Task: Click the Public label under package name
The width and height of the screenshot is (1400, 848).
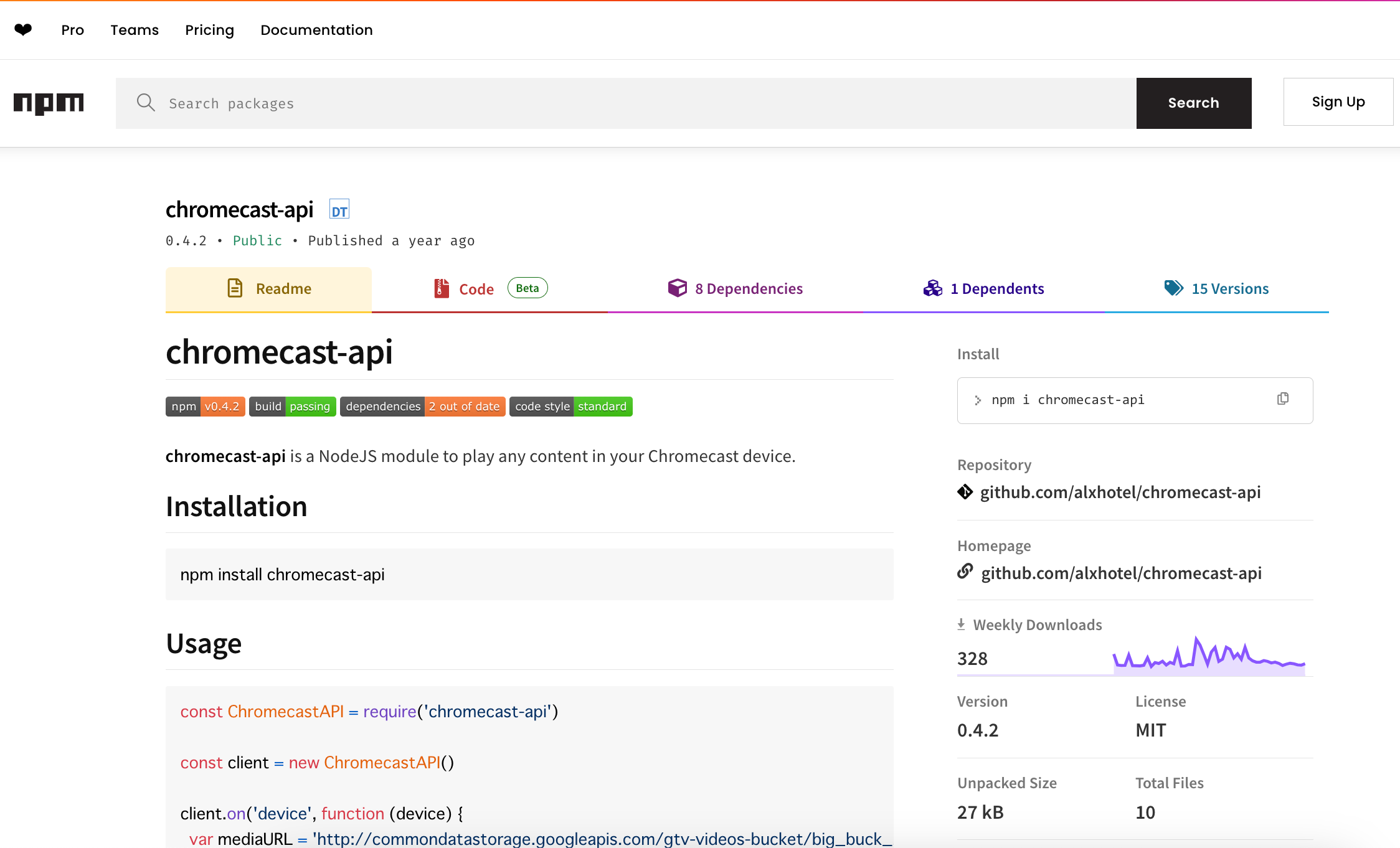Action: click(x=257, y=241)
